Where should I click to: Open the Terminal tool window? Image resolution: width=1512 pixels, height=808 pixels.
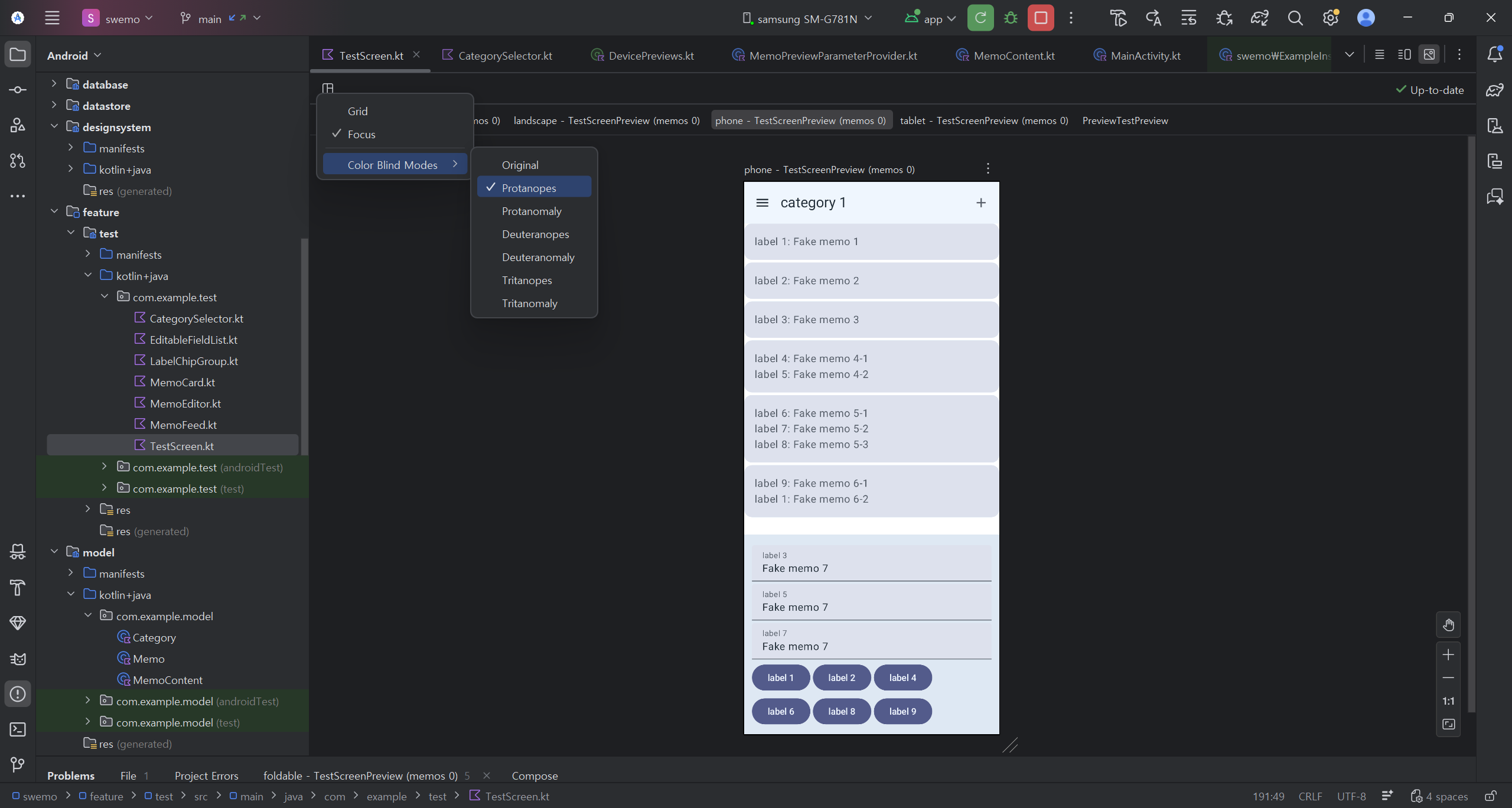pyautogui.click(x=18, y=729)
